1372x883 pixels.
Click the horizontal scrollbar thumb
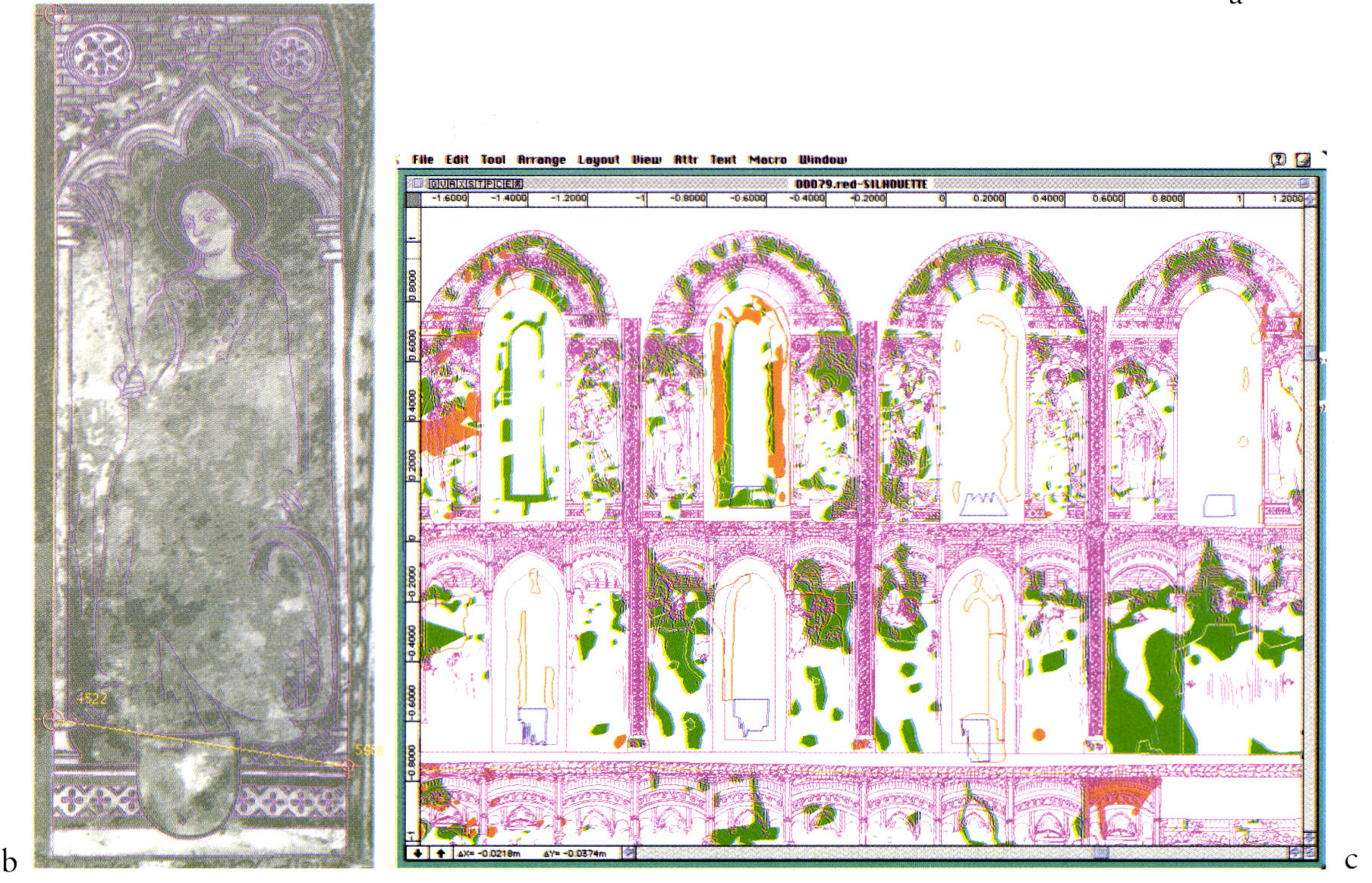[x=1100, y=853]
